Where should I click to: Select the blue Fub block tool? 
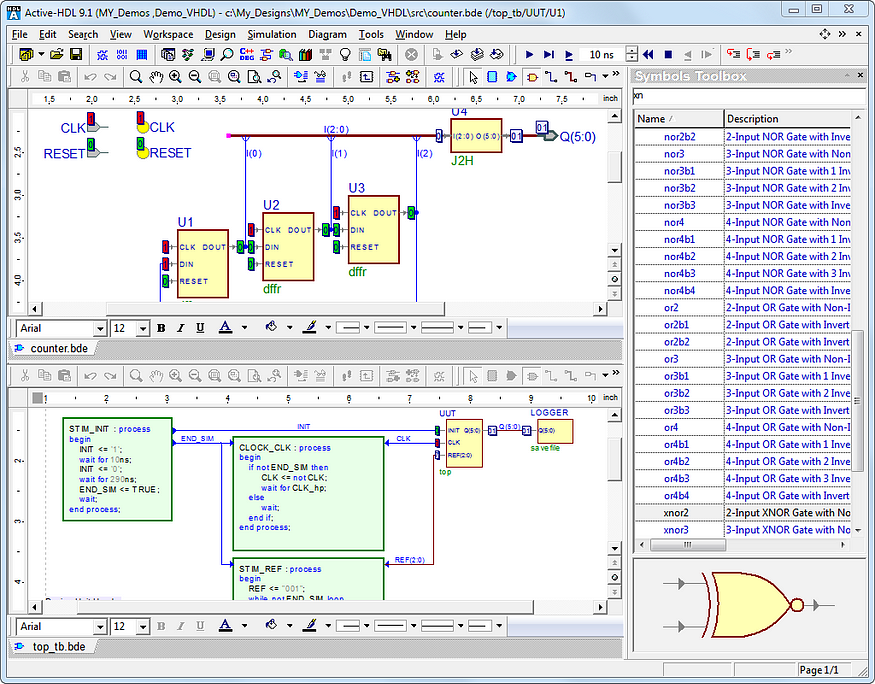pyautogui.click(x=492, y=76)
